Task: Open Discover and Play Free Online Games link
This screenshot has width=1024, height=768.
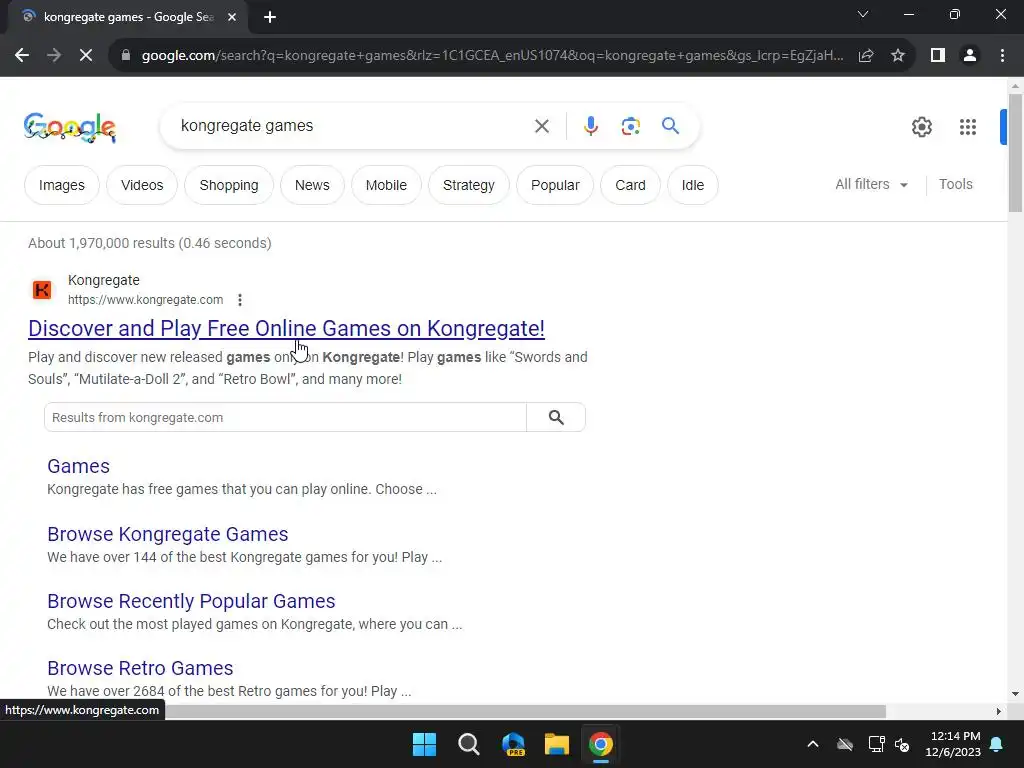Action: click(x=286, y=328)
